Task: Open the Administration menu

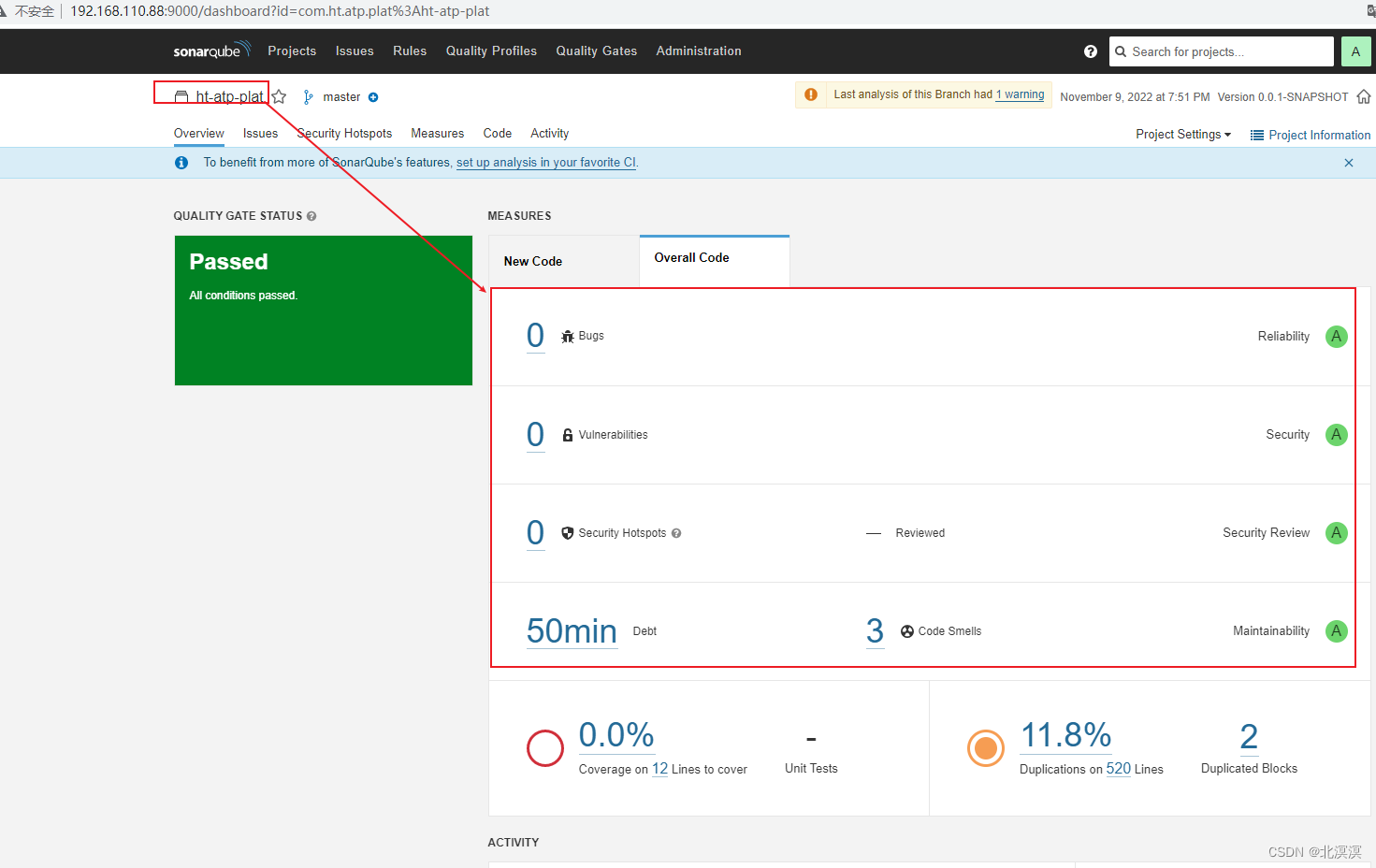Action: click(x=698, y=51)
